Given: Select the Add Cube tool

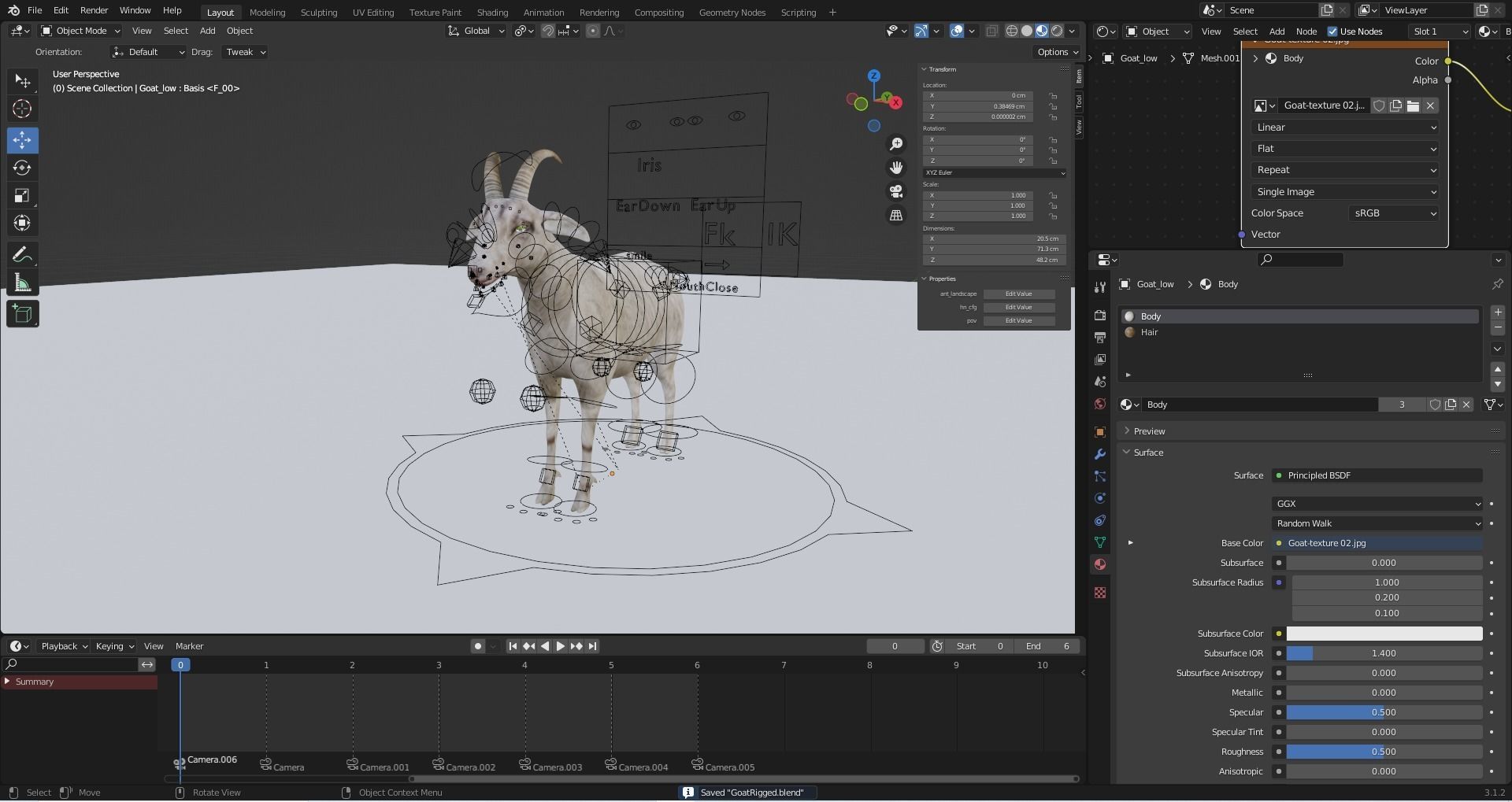Looking at the screenshot, I should 22,314.
